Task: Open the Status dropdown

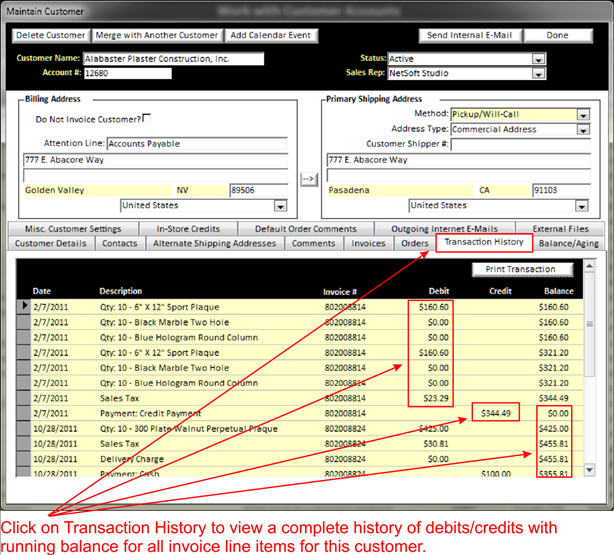Action: coord(539,59)
